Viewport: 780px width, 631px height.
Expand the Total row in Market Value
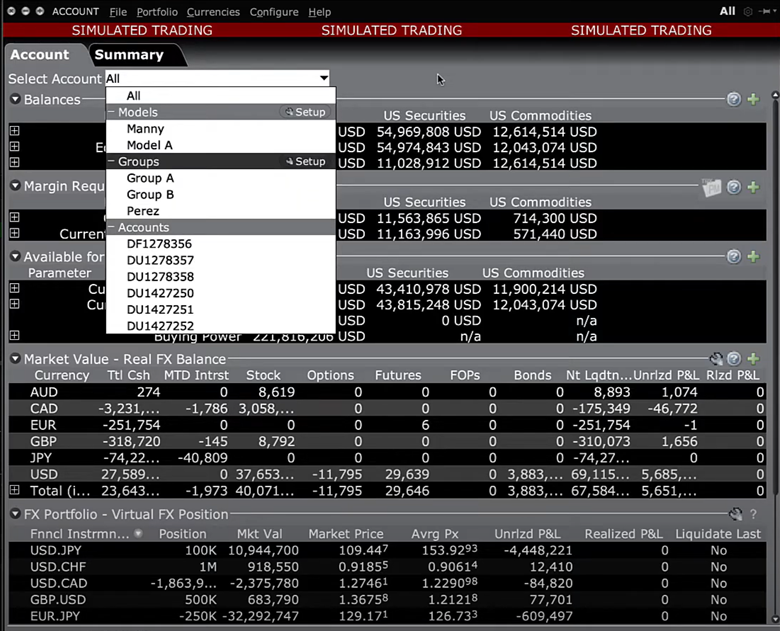point(14,490)
